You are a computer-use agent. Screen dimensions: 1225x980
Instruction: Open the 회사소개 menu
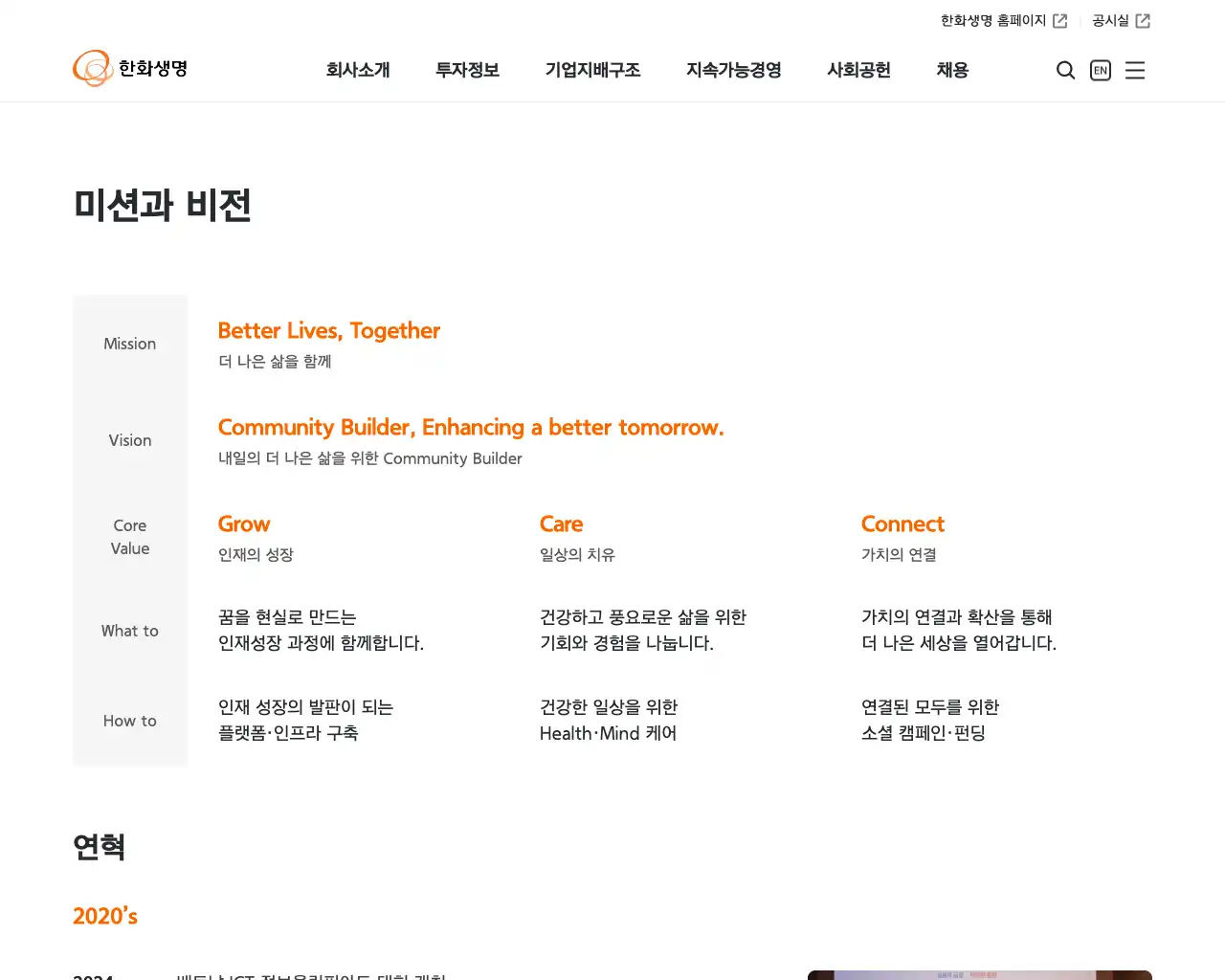(358, 70)
